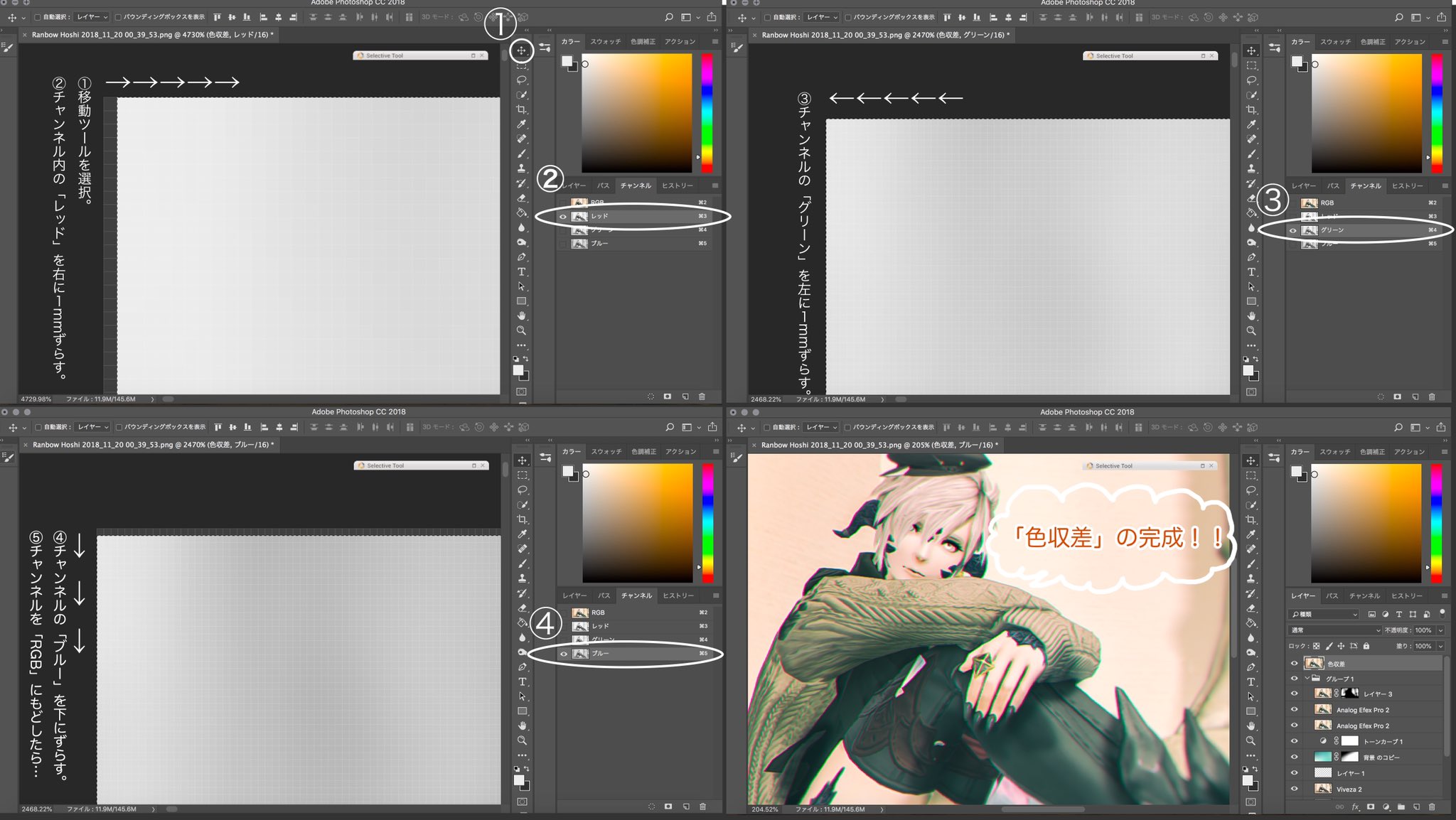Select the Path Selection tool in the ブルー 2470% window
Viewport: 1456px width, 820px height.
pos(522,696)
